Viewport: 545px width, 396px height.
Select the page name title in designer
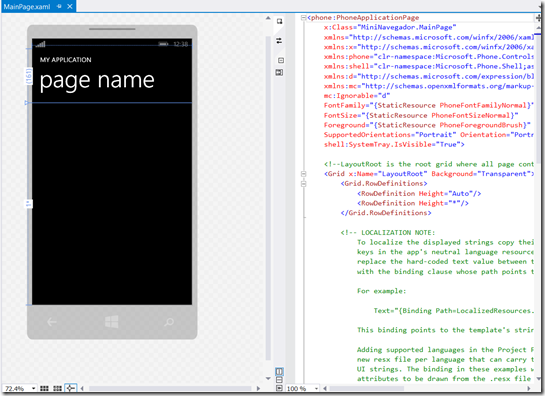97,81
